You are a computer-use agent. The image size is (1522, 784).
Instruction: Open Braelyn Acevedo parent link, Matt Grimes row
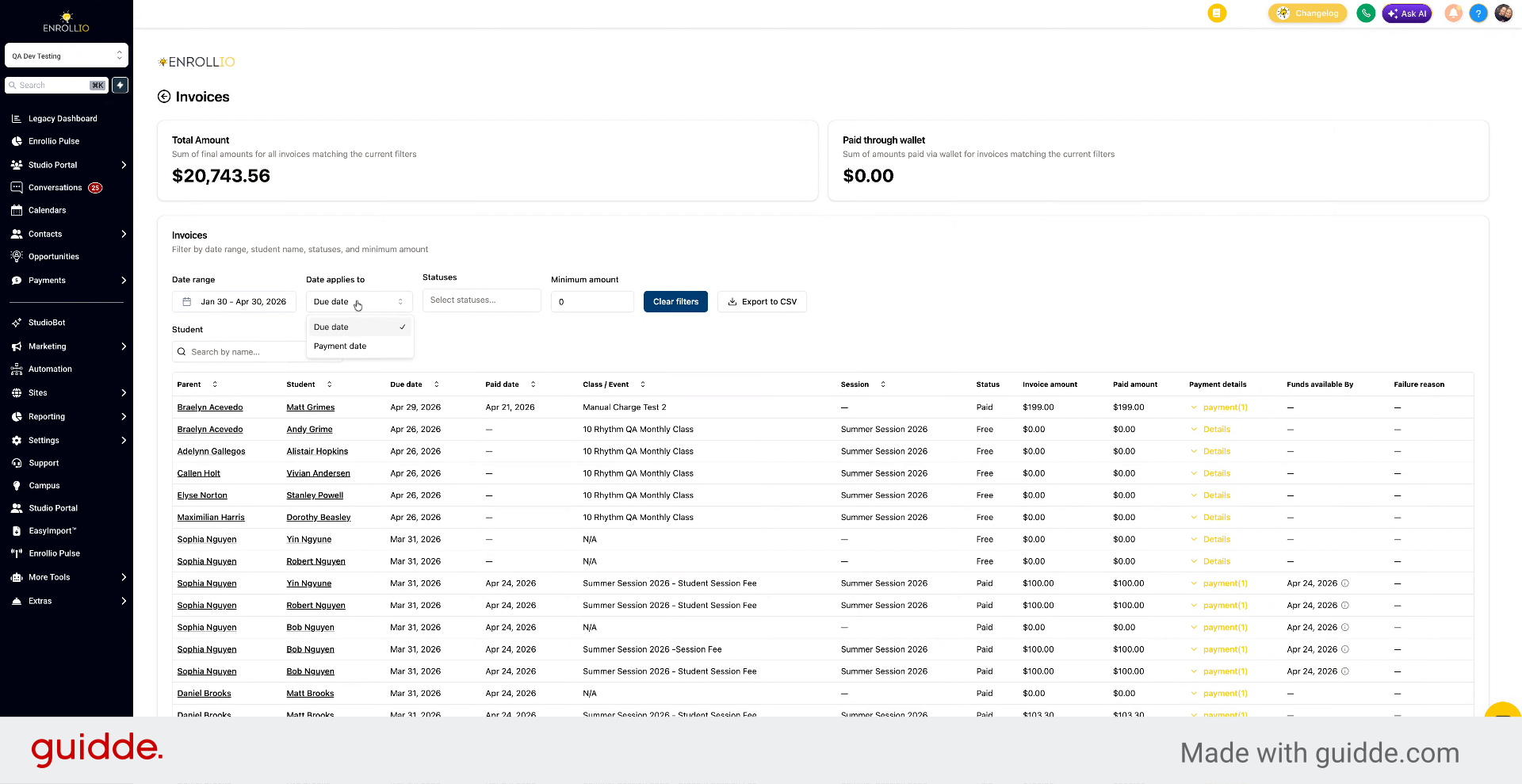click(210, 407)
